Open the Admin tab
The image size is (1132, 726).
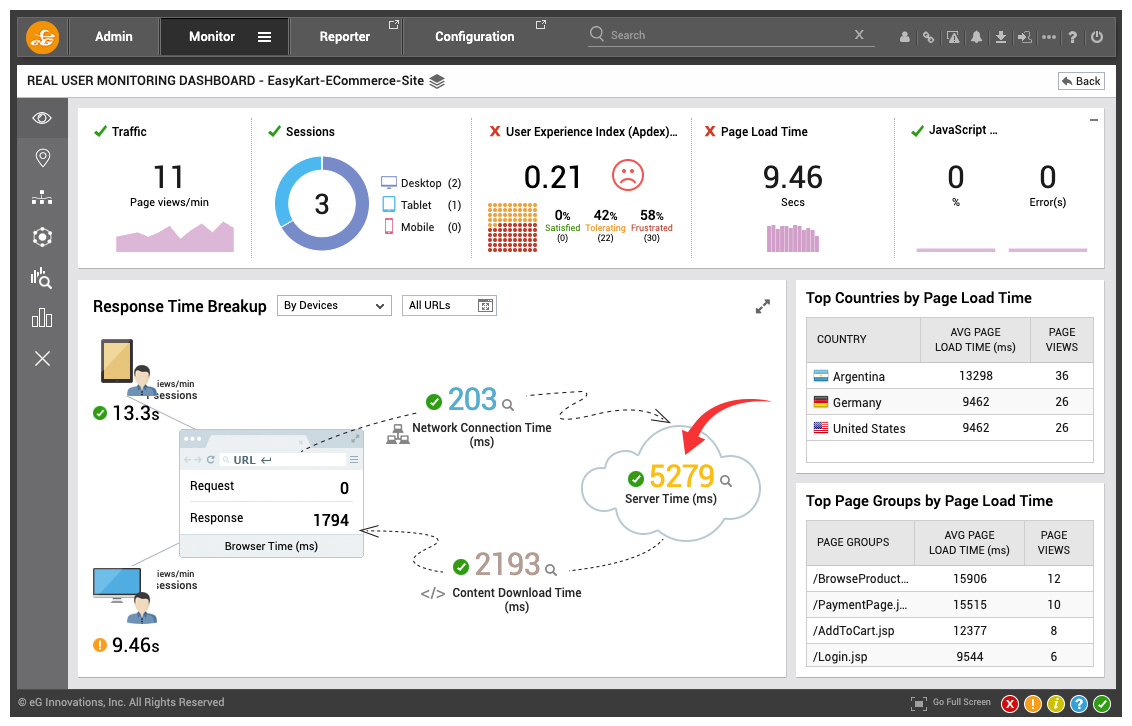114,37
